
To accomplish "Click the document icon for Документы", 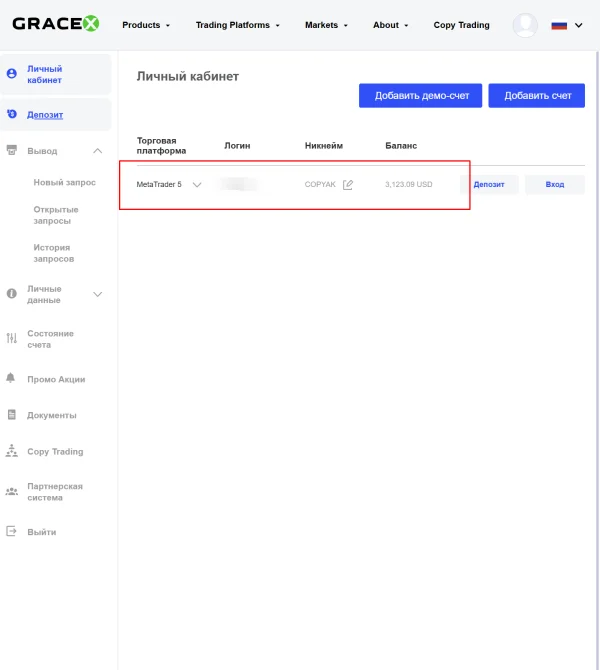I will click(x=12, y=414).
